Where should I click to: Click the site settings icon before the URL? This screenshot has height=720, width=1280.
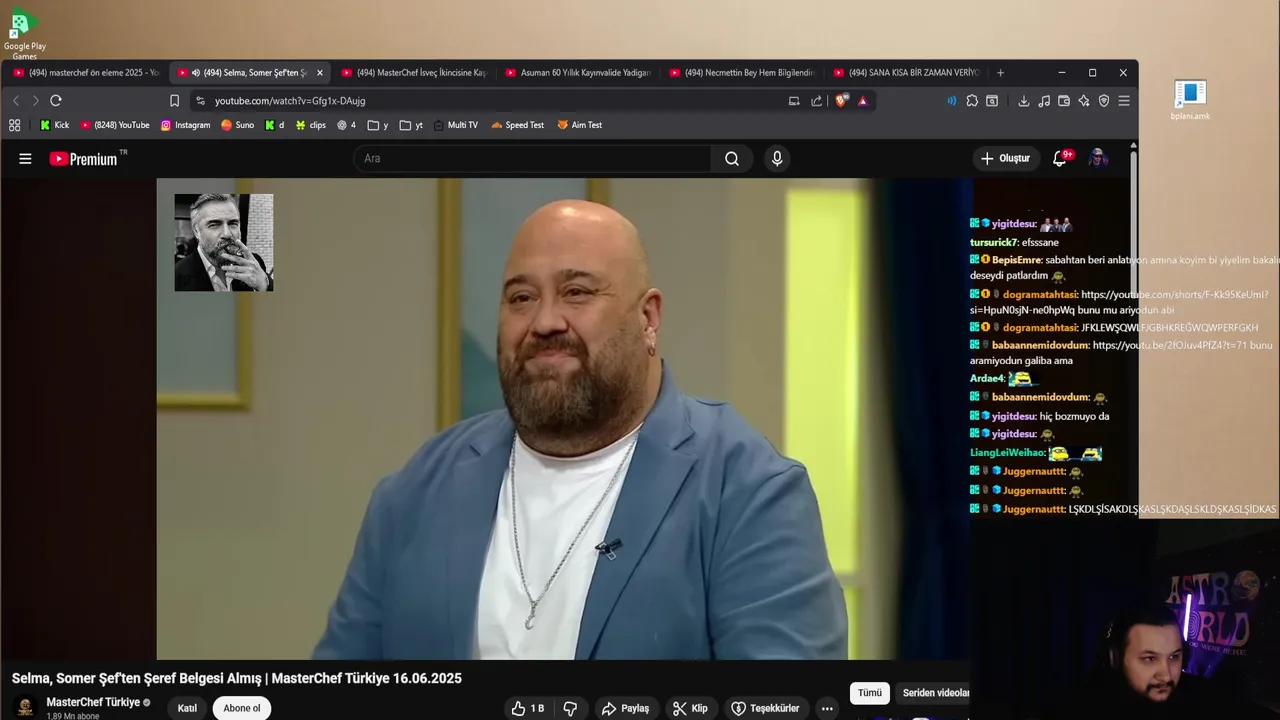click(x=201, y=101)
